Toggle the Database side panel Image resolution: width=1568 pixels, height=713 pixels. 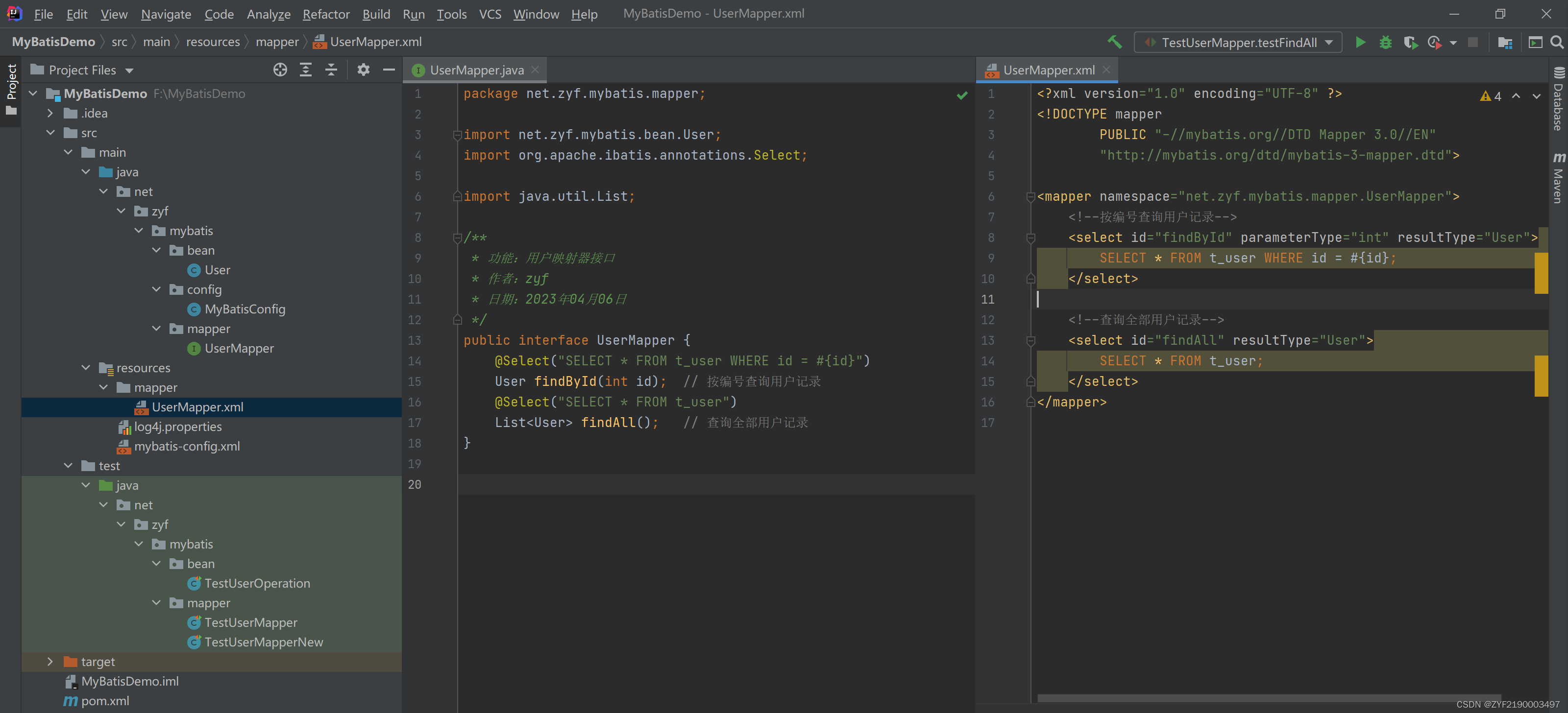pos(1558,100)
